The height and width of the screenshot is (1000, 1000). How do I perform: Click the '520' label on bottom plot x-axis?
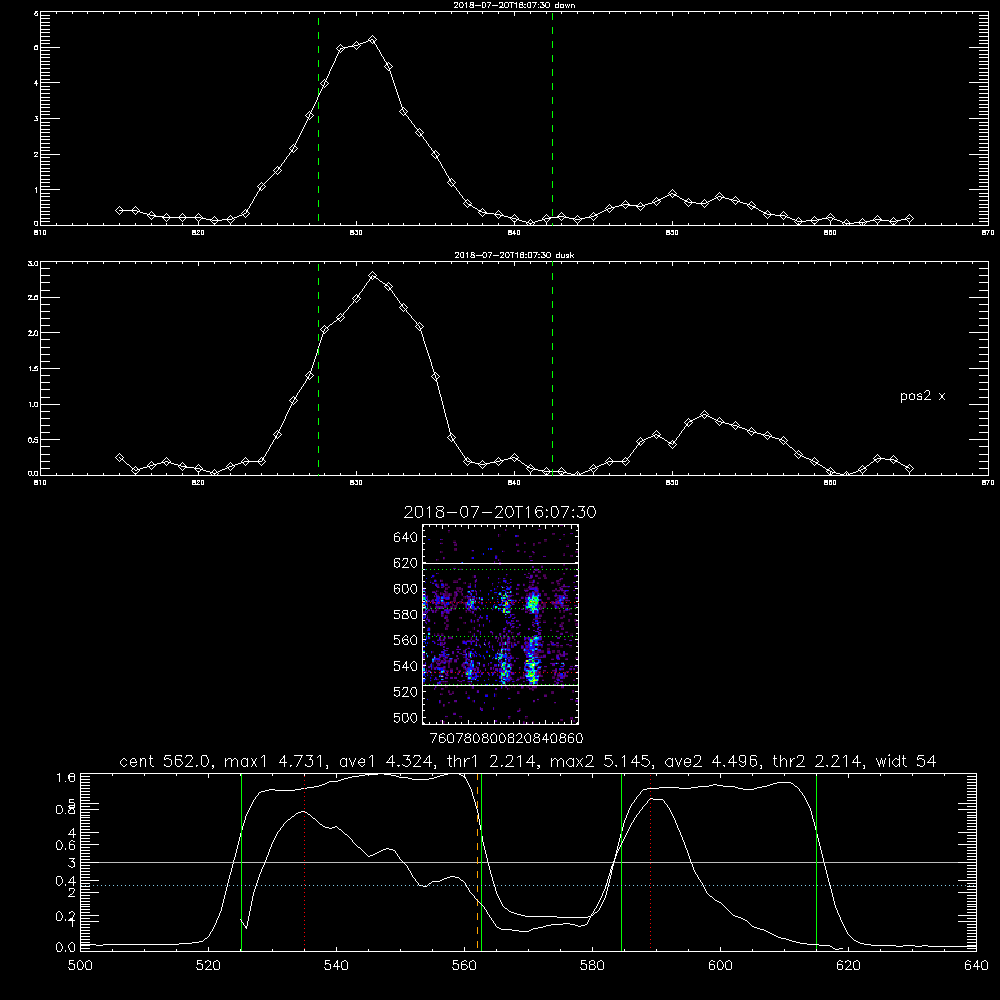[209, 966]
